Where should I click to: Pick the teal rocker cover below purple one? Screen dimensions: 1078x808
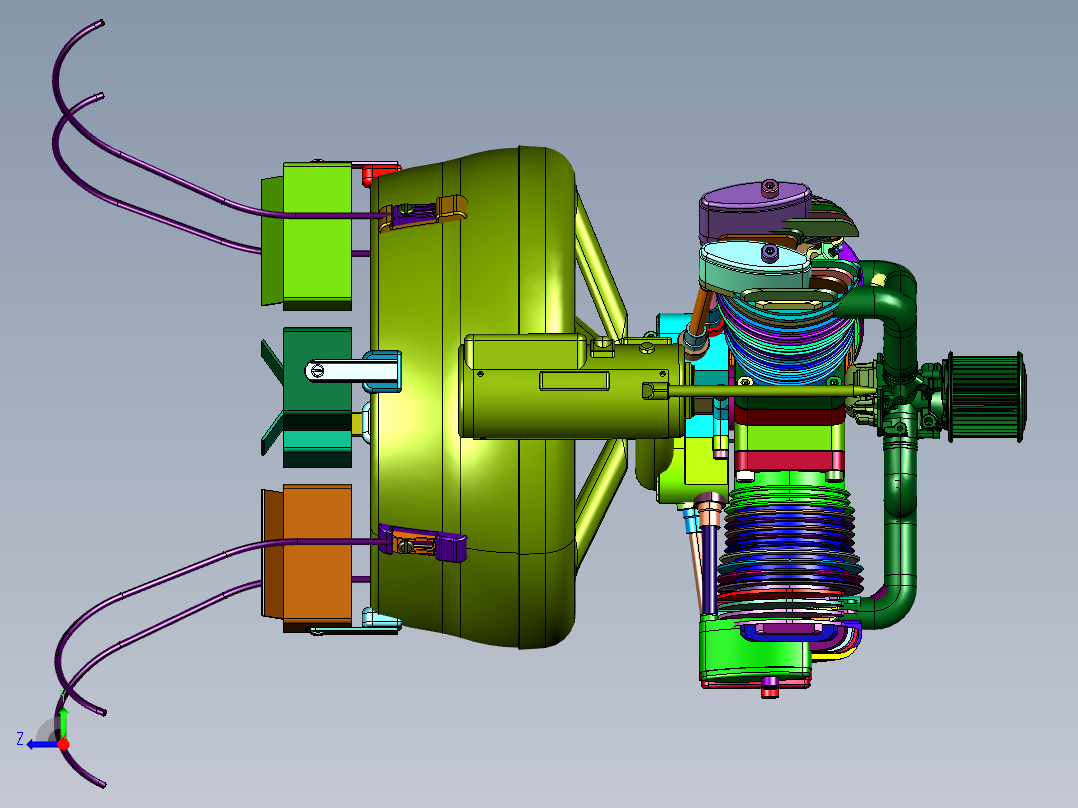(x=753, y=266)
